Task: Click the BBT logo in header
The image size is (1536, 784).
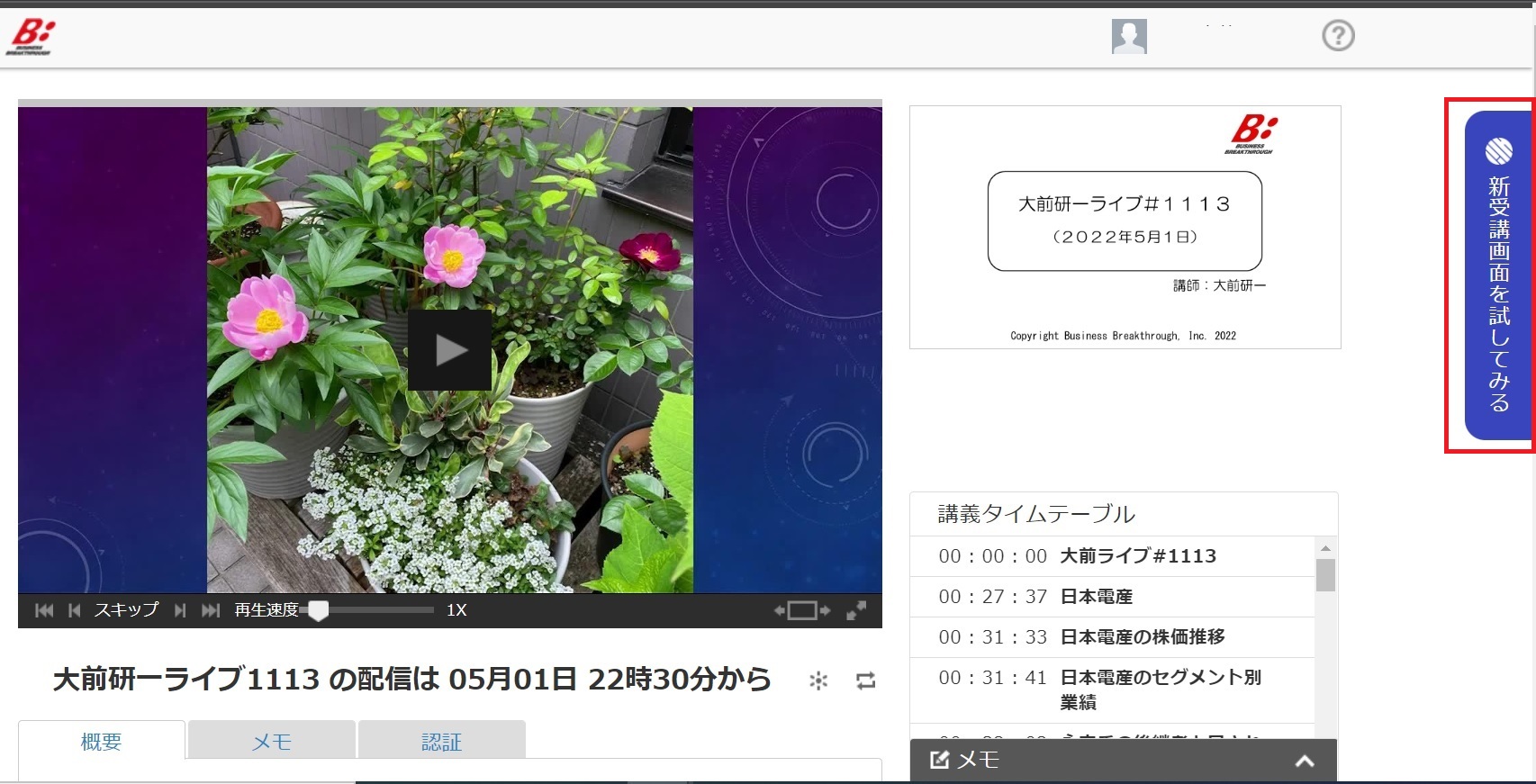Action: click(x=31, y=37)
